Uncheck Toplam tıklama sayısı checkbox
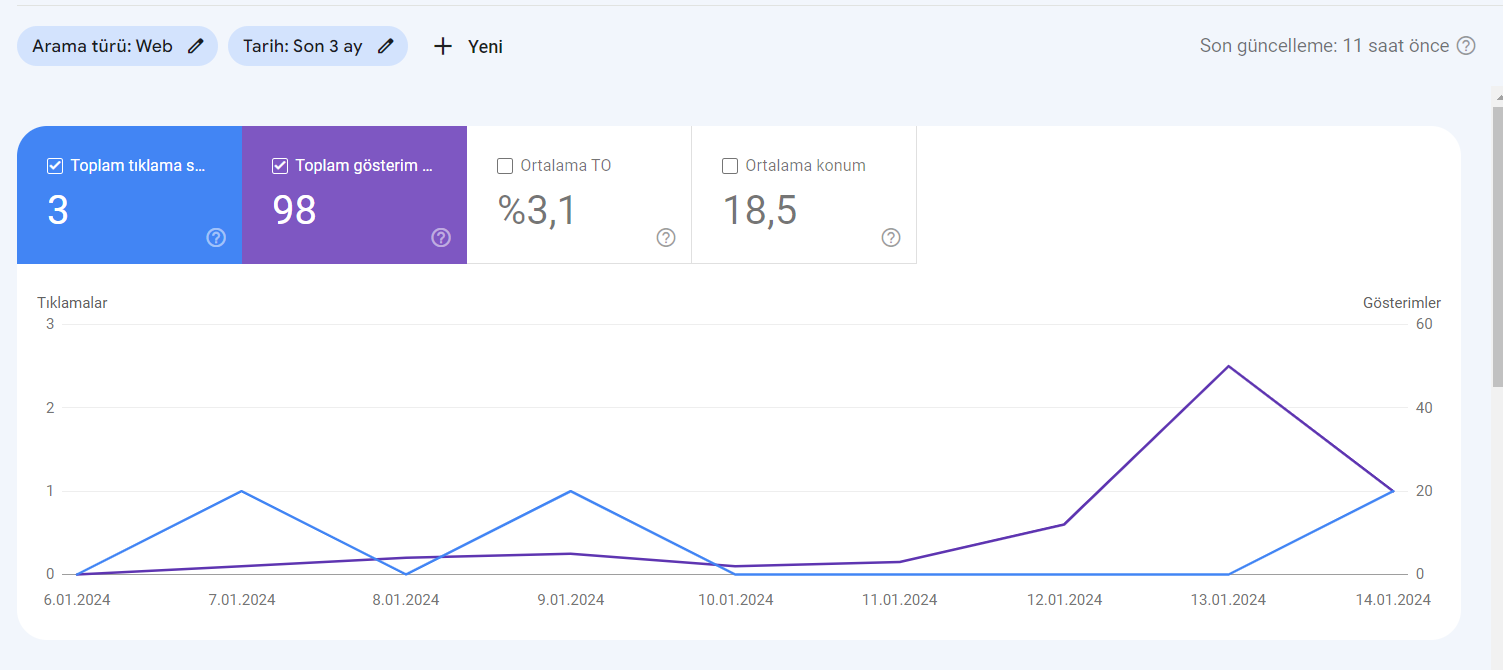The width and height of the screenshot is (1503, 670). pos(55,166)
